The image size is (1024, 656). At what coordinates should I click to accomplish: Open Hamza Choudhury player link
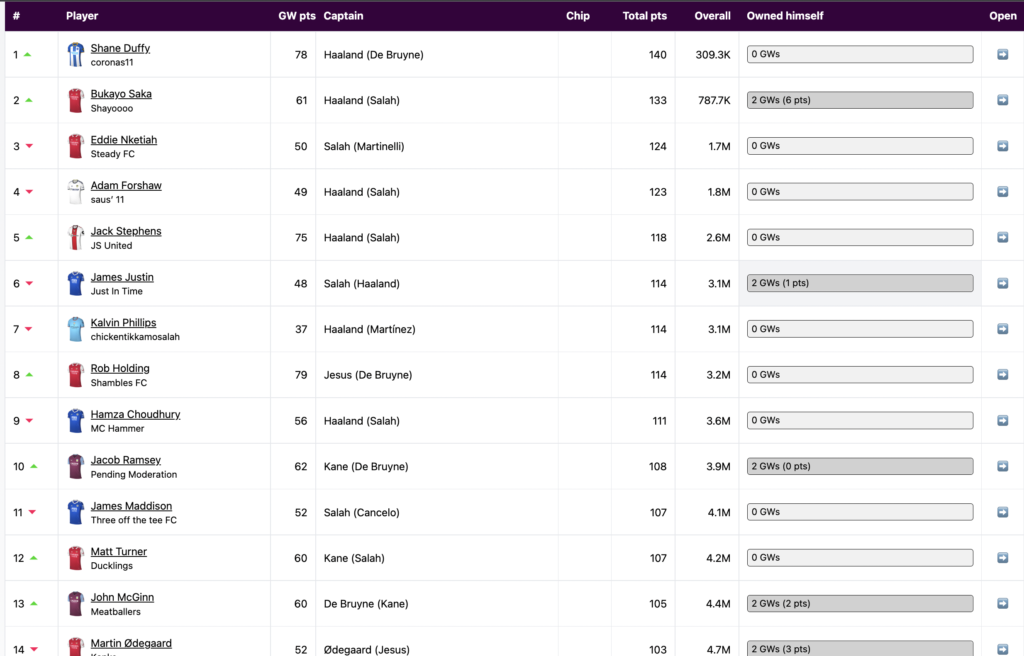pos(135,414)
